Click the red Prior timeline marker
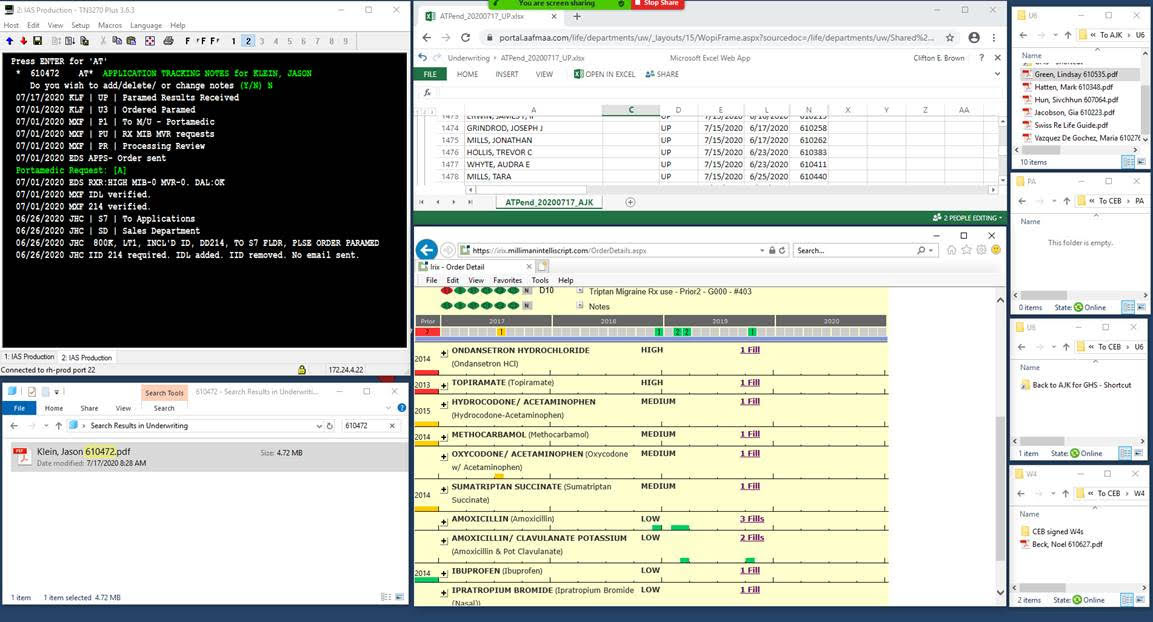This screenshot has width=1153, height=622. (x=427, y=332)
